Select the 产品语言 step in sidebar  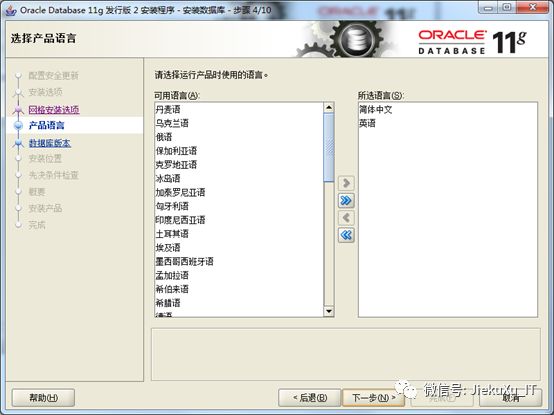point(46,126)
